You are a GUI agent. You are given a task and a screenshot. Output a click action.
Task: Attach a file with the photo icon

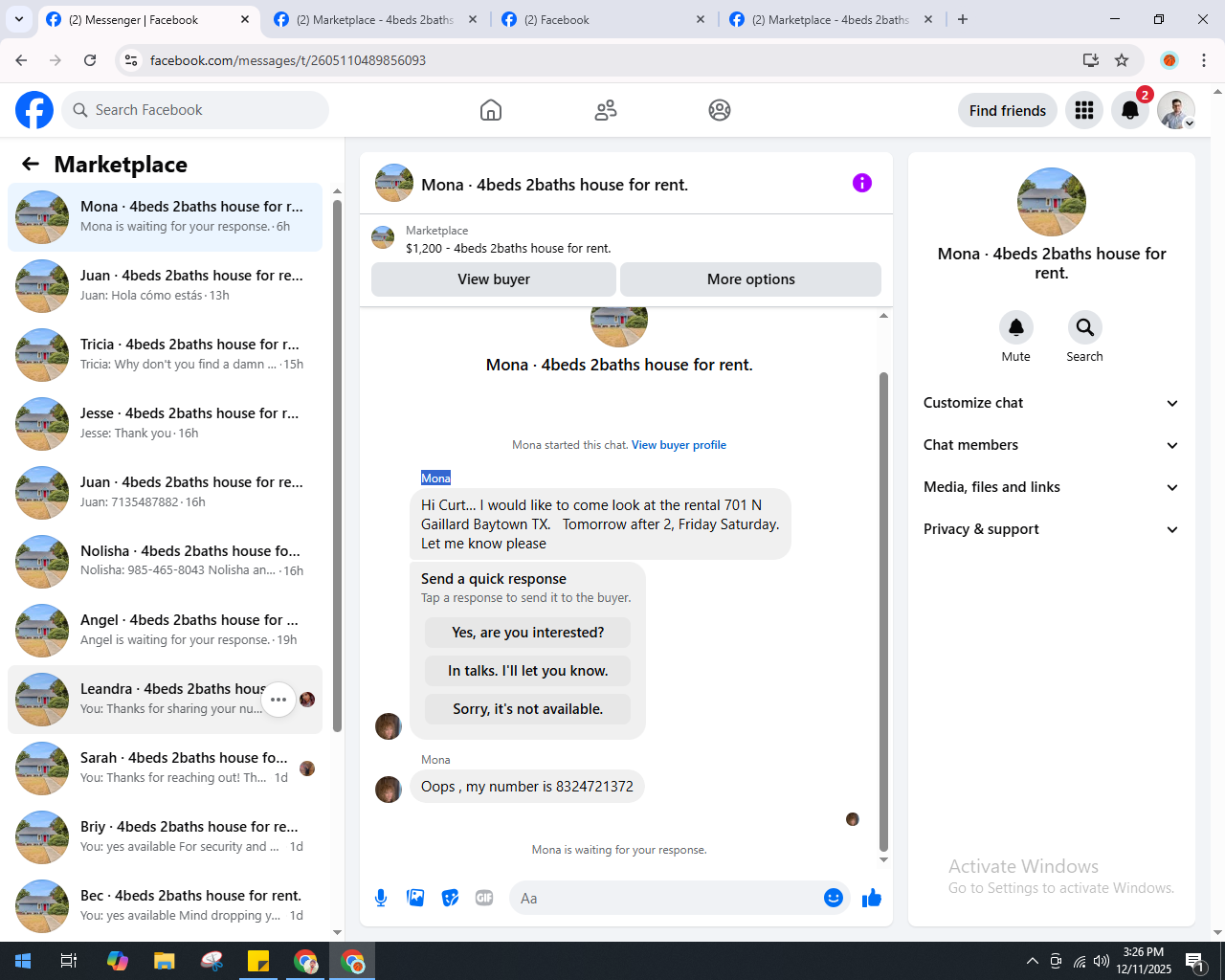[415, 898]
